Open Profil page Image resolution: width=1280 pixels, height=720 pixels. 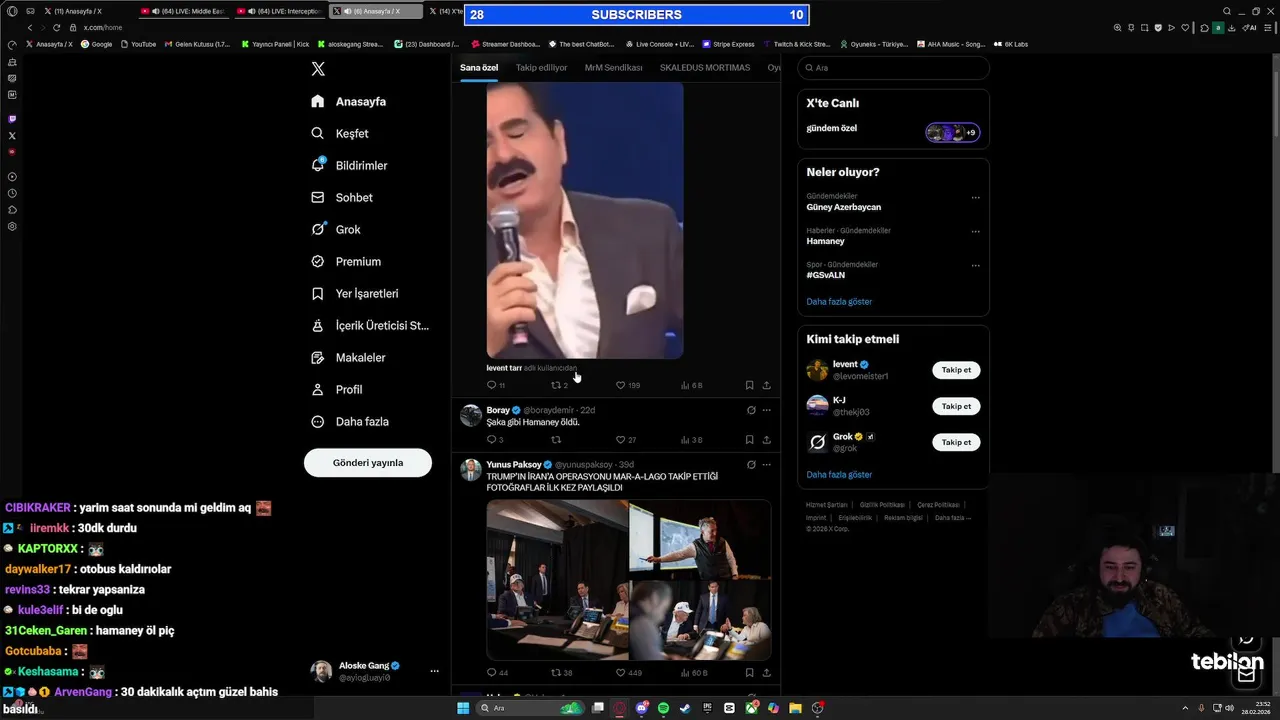click(x=337, y=389)
